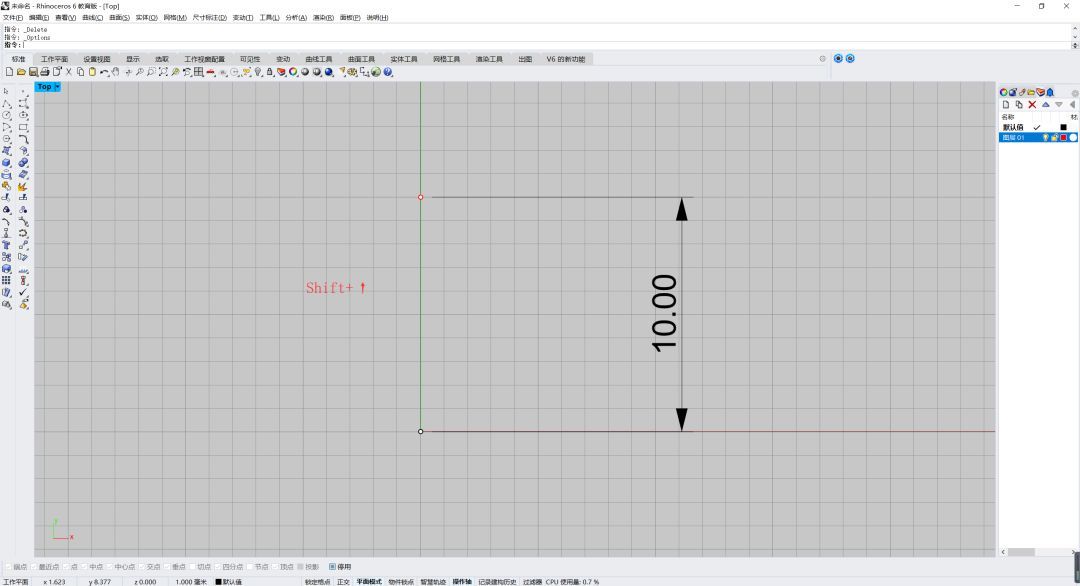Open the 文件(F) menu
This screenshot has height=586, width=1080.
point(13,18)
